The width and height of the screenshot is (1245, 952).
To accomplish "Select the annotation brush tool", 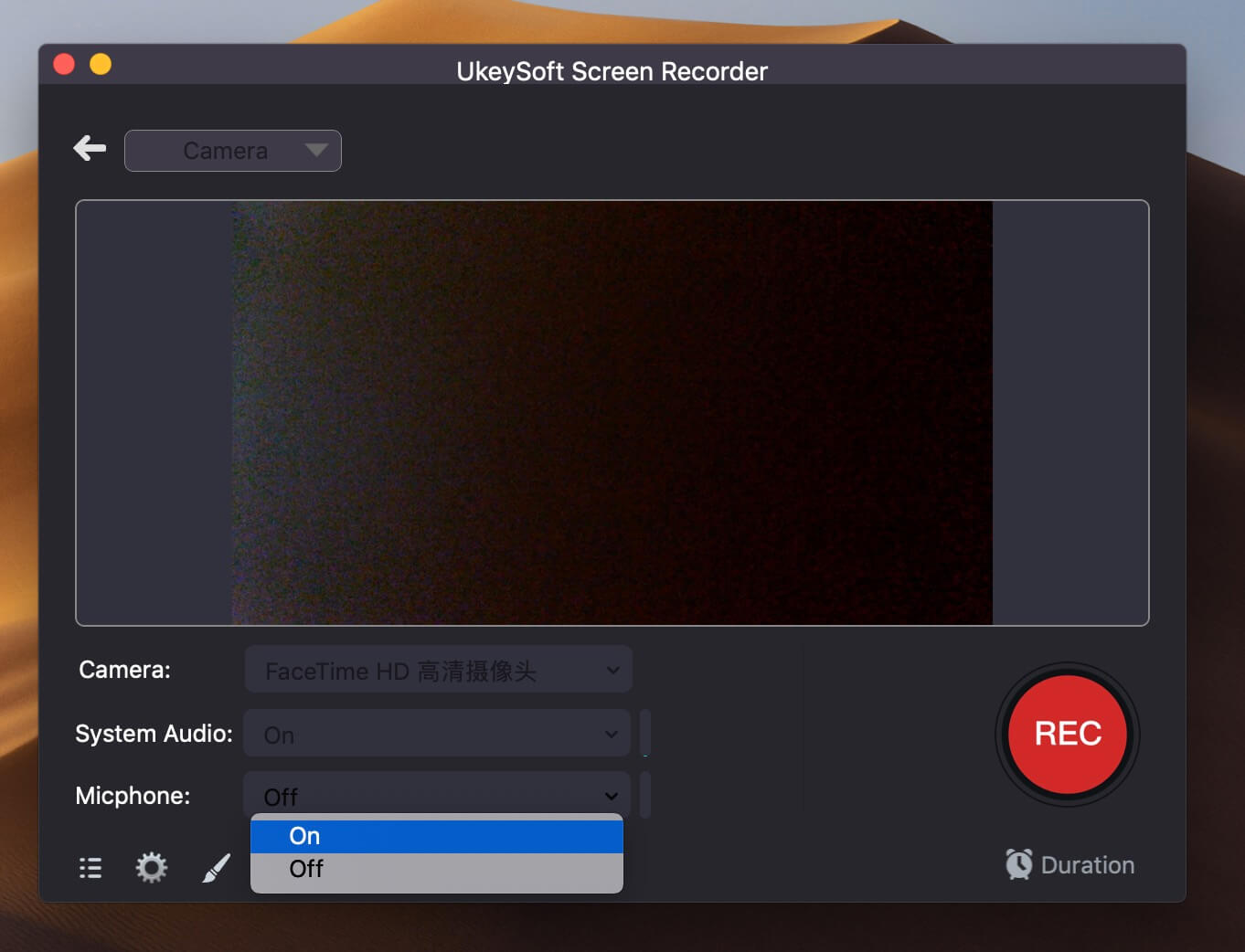I will [216, 867].
